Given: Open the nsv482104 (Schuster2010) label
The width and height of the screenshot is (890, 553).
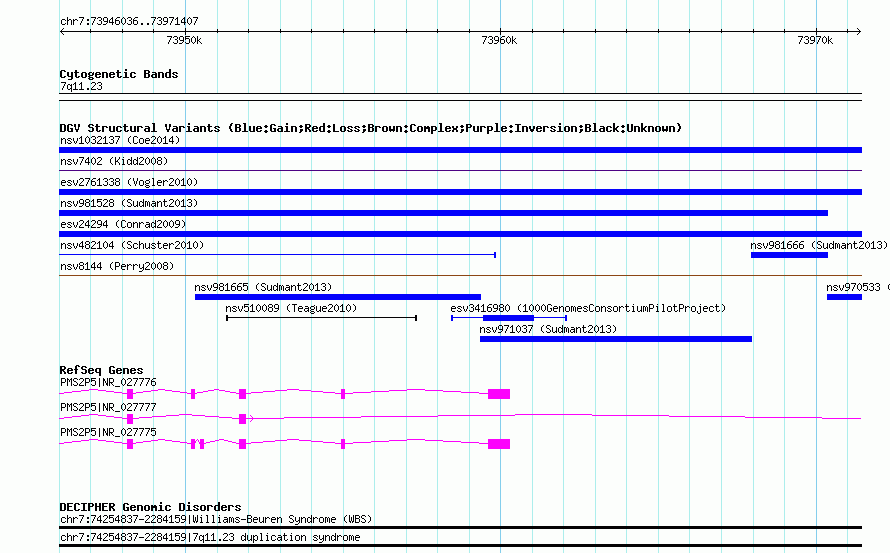Looking at the screenshot, I should pyautogui.click(x=132, y=245).
